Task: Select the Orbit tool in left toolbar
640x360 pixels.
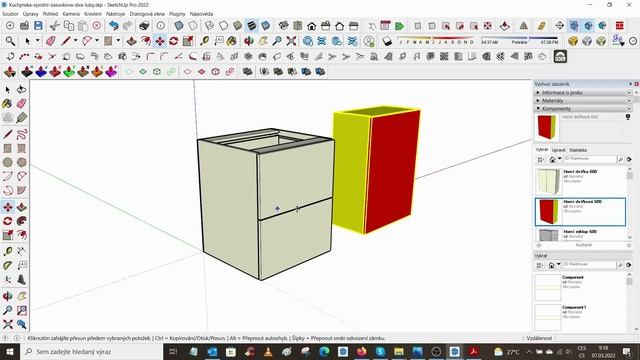Action: (x=8, y=296)
